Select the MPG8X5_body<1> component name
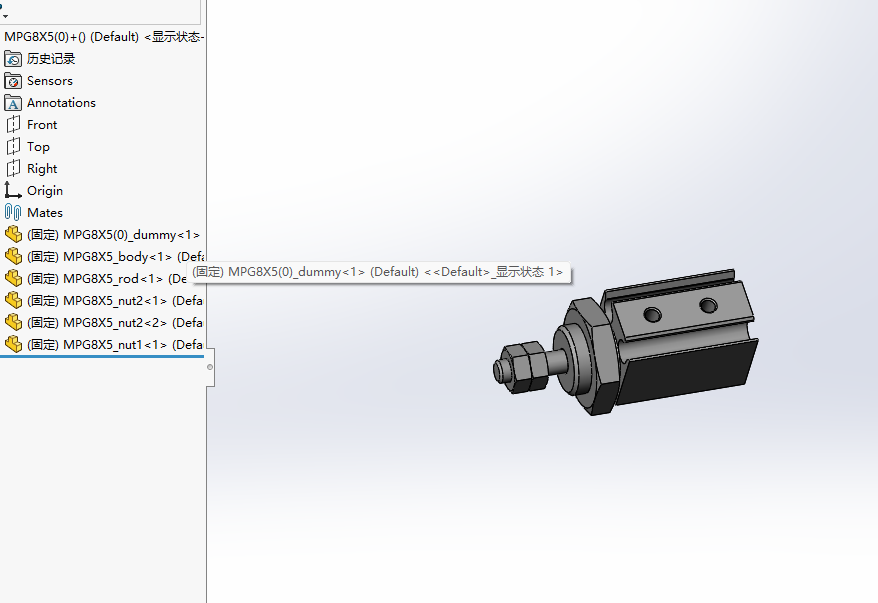Screen dimensions: 878x603 pyautogui.click(x=115, y=256)
